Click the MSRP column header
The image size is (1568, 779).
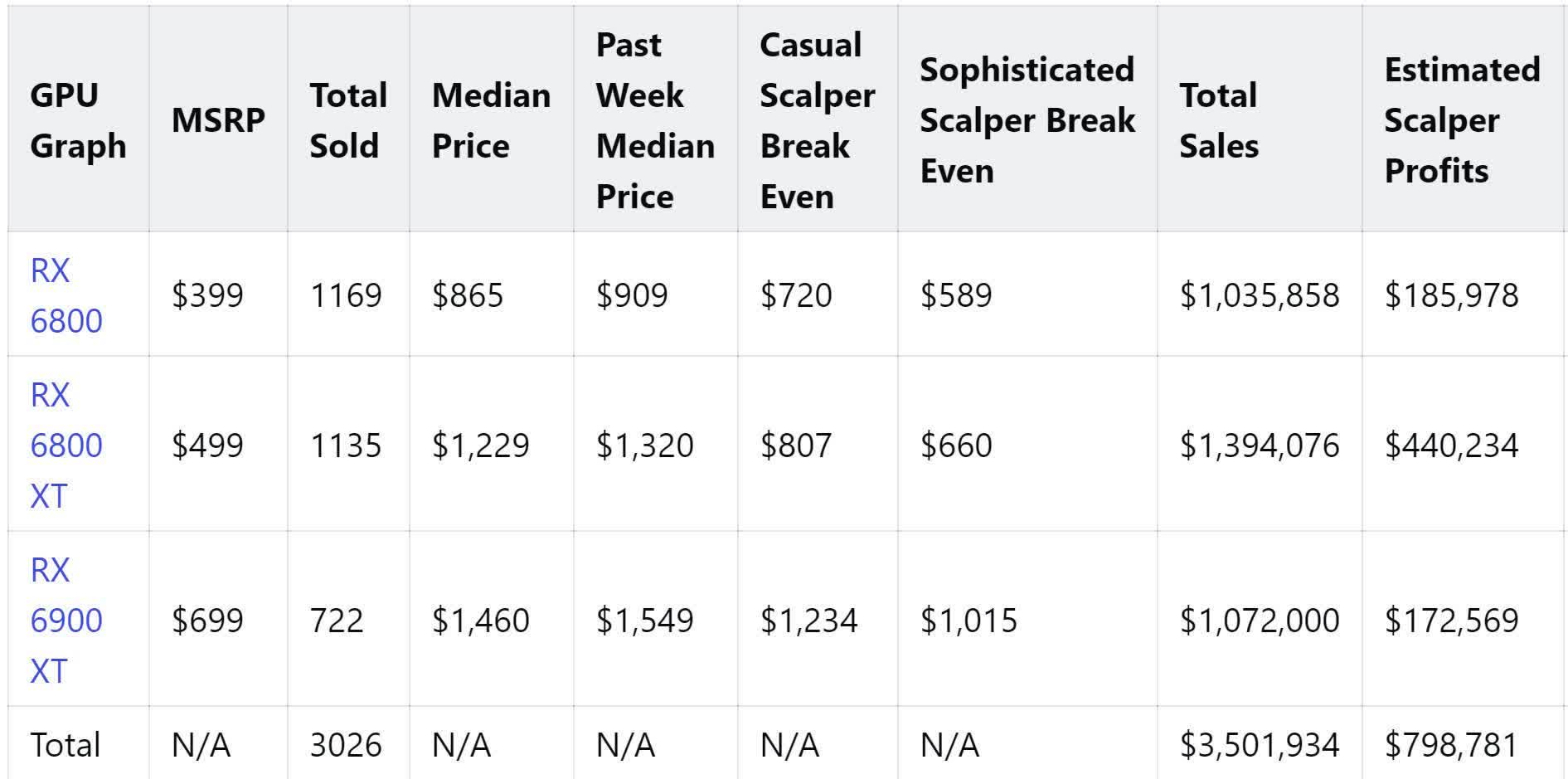(218, 120)
